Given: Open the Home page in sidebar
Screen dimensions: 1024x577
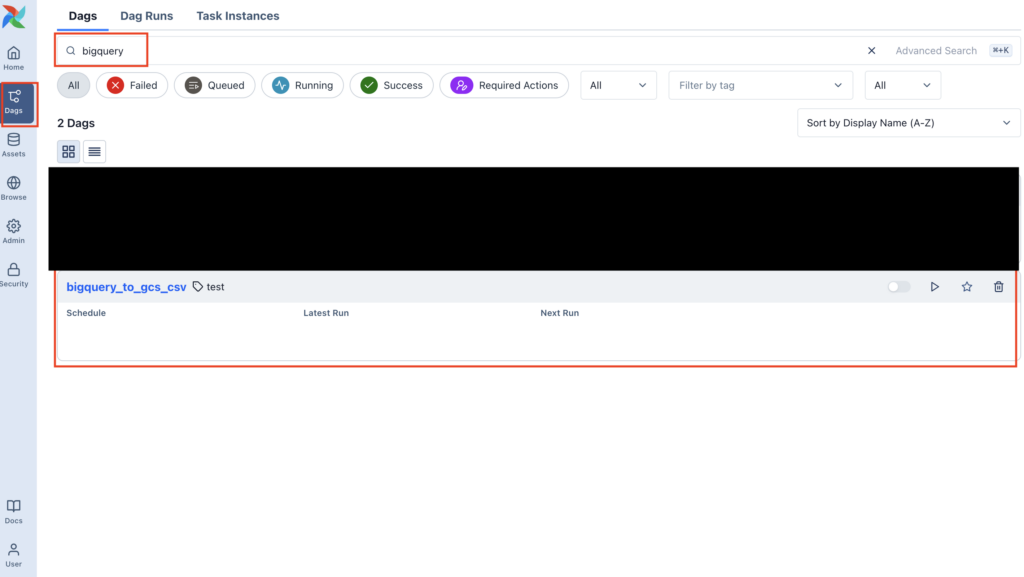Looking at the screenshot, I should [14, 58].
